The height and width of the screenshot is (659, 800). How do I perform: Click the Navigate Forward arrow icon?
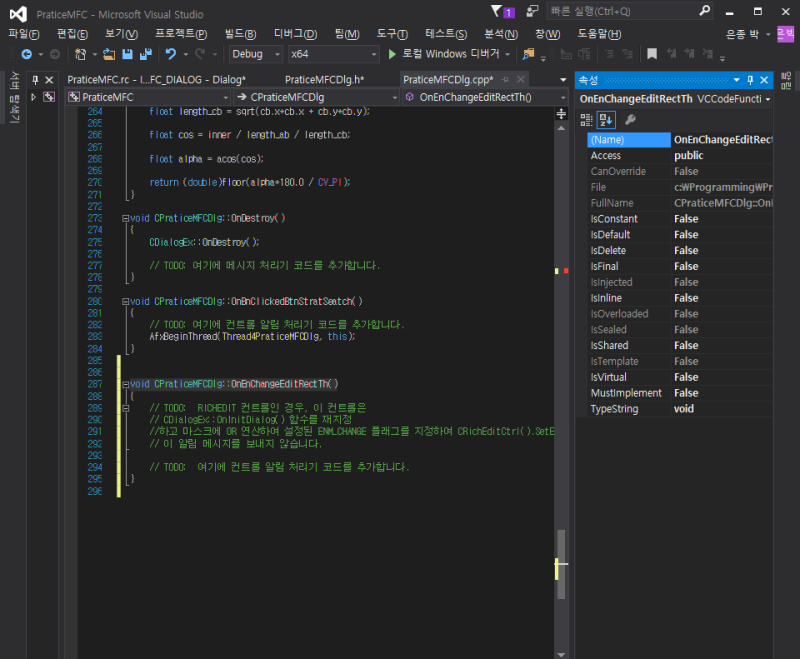click(55, 54)
